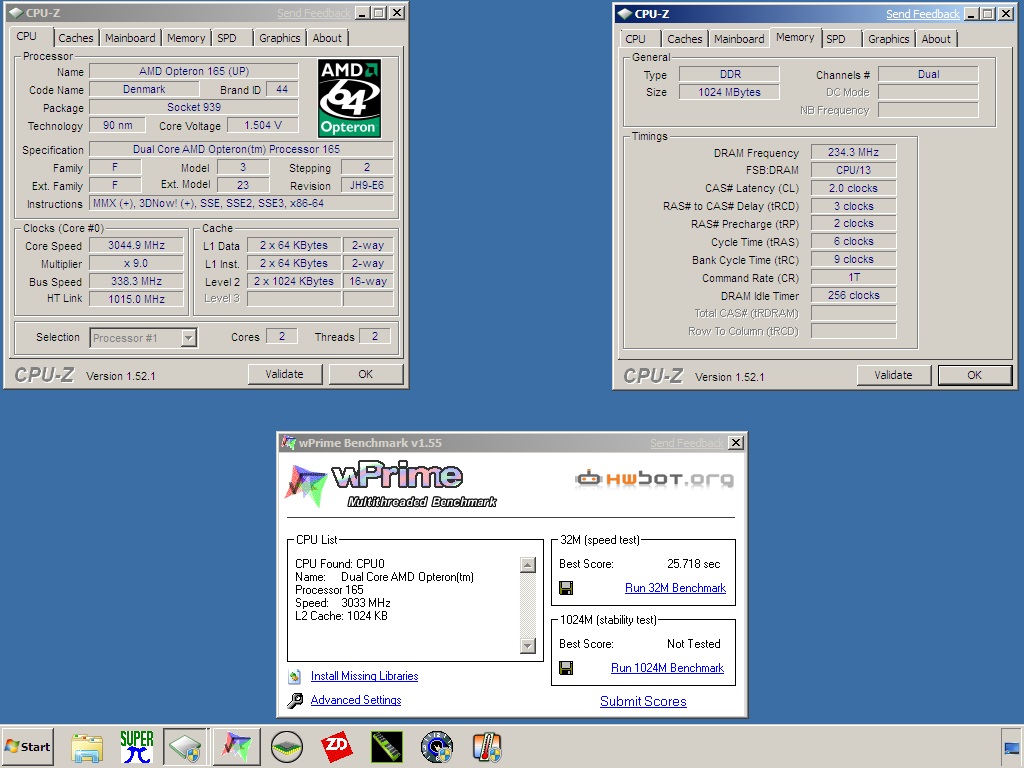Image resolution: width=1024 pixels, height=768 pixels.
Task: Click the Name field AMD Opteron 165 (UP)
Action: [194, 71]
